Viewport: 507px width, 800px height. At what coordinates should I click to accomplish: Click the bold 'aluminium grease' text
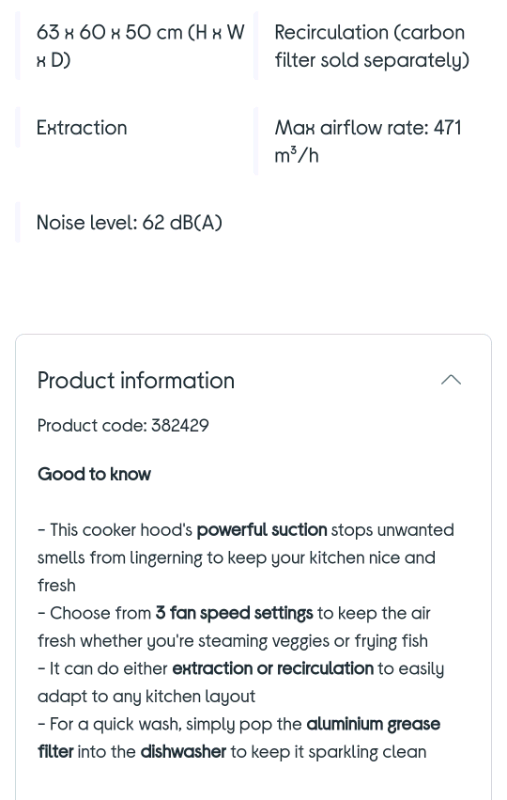coord(373,724)
